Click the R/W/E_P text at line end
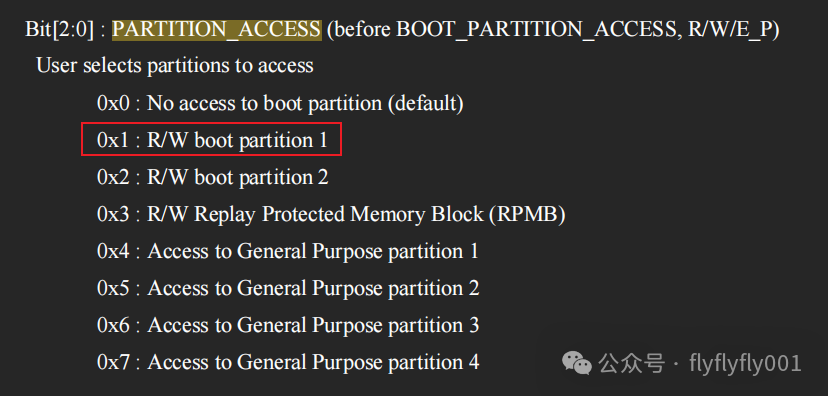Viewport: 828px width, 396px height. tap(729, 30)
